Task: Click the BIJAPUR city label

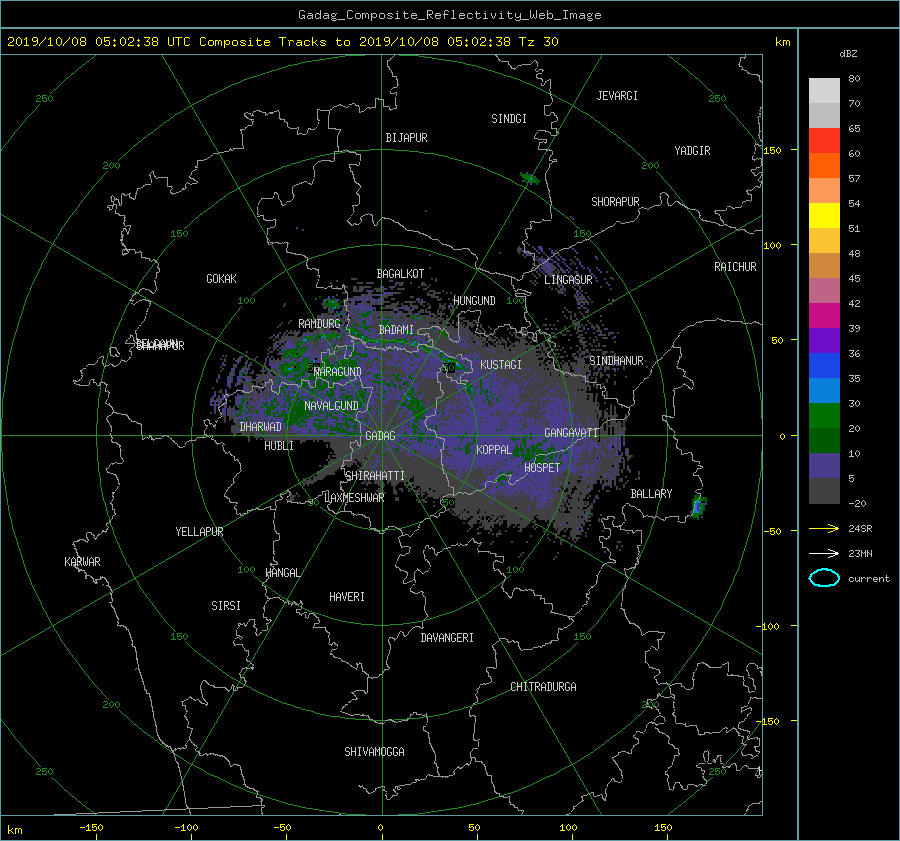Action: [x=406, y=138]
